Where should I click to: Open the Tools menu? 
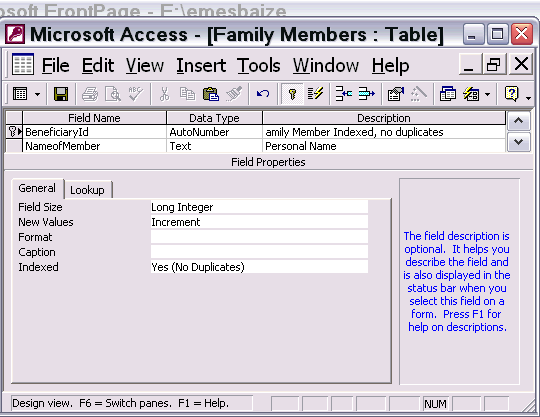point(259,65)
